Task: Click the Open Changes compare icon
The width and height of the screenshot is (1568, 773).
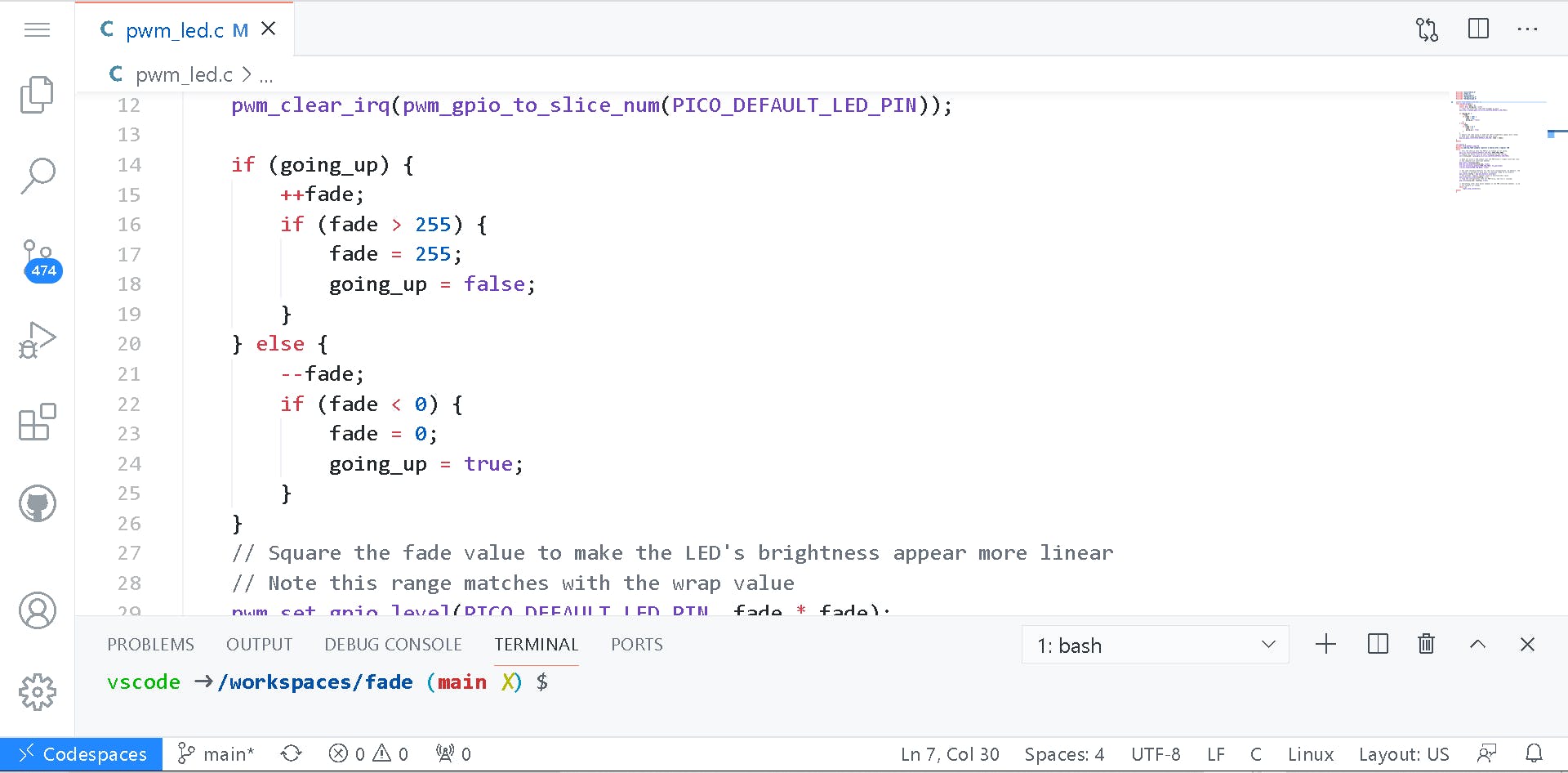Action: pyautogui.click(x=1428, y=29)
